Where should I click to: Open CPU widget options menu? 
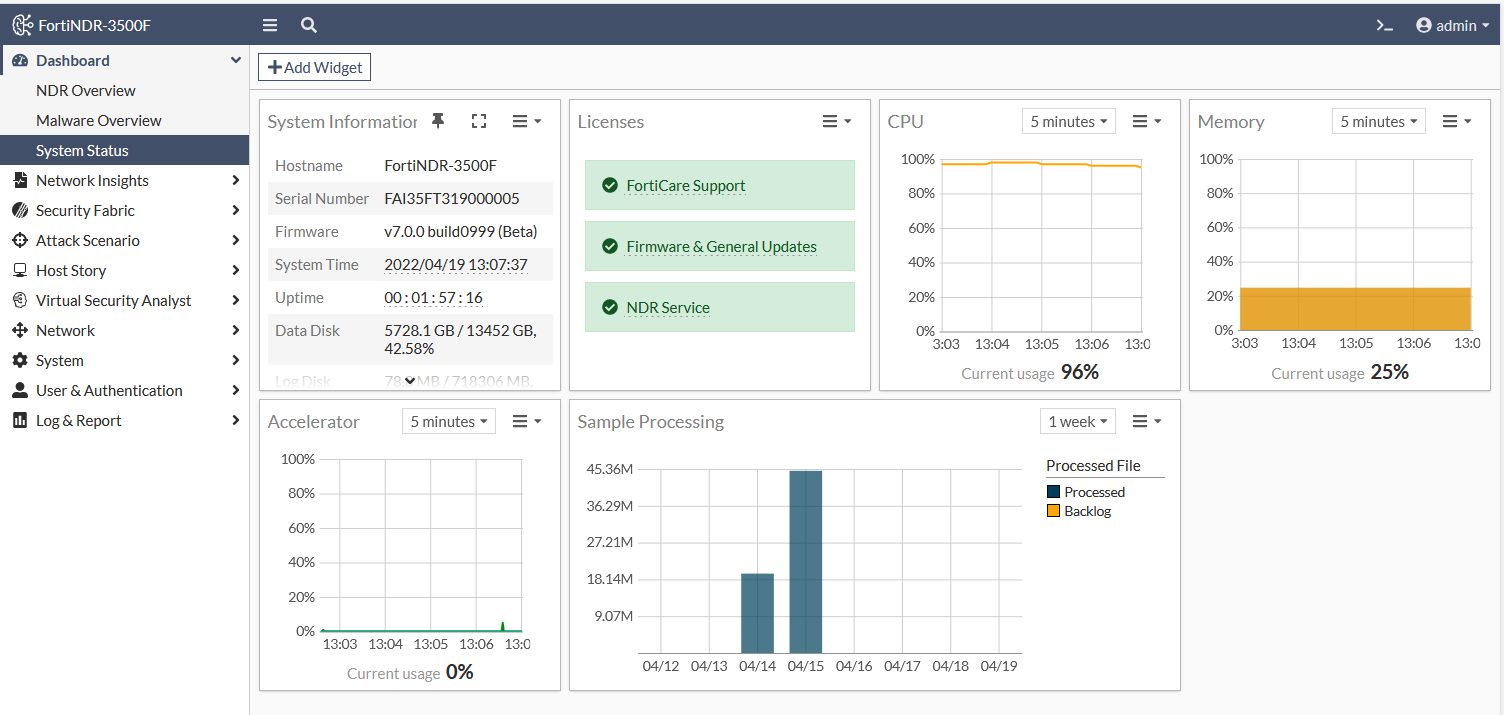point(1147,121)
